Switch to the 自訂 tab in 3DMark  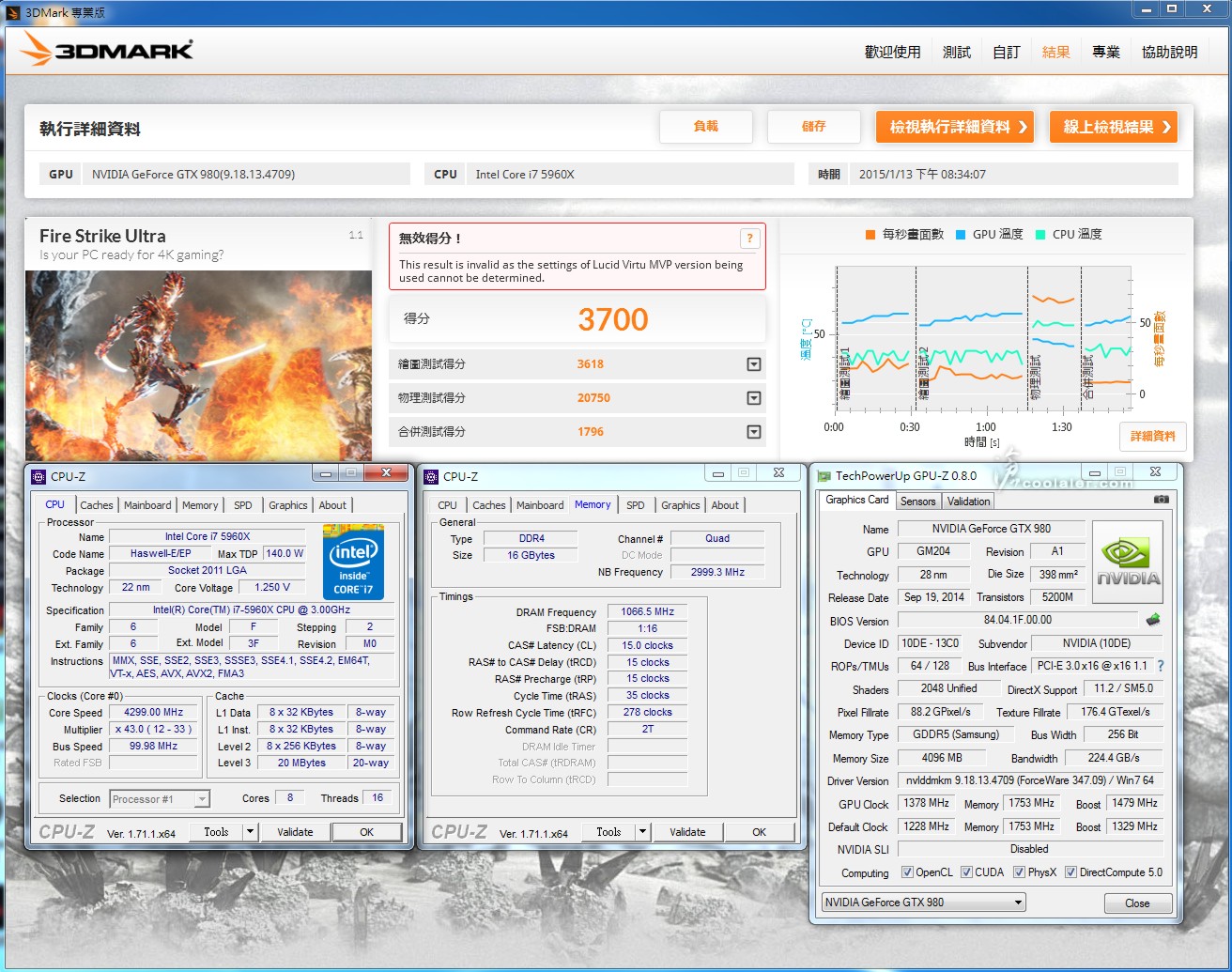tap(1007, 52)
